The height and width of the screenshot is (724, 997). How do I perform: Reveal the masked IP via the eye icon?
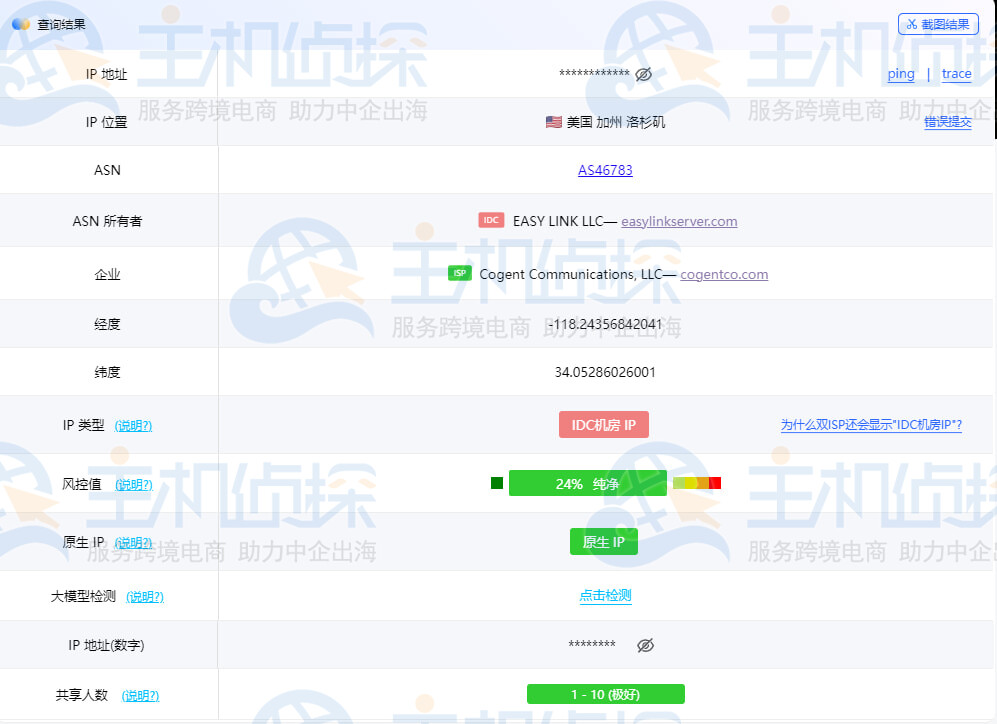[x=643, y=74]
